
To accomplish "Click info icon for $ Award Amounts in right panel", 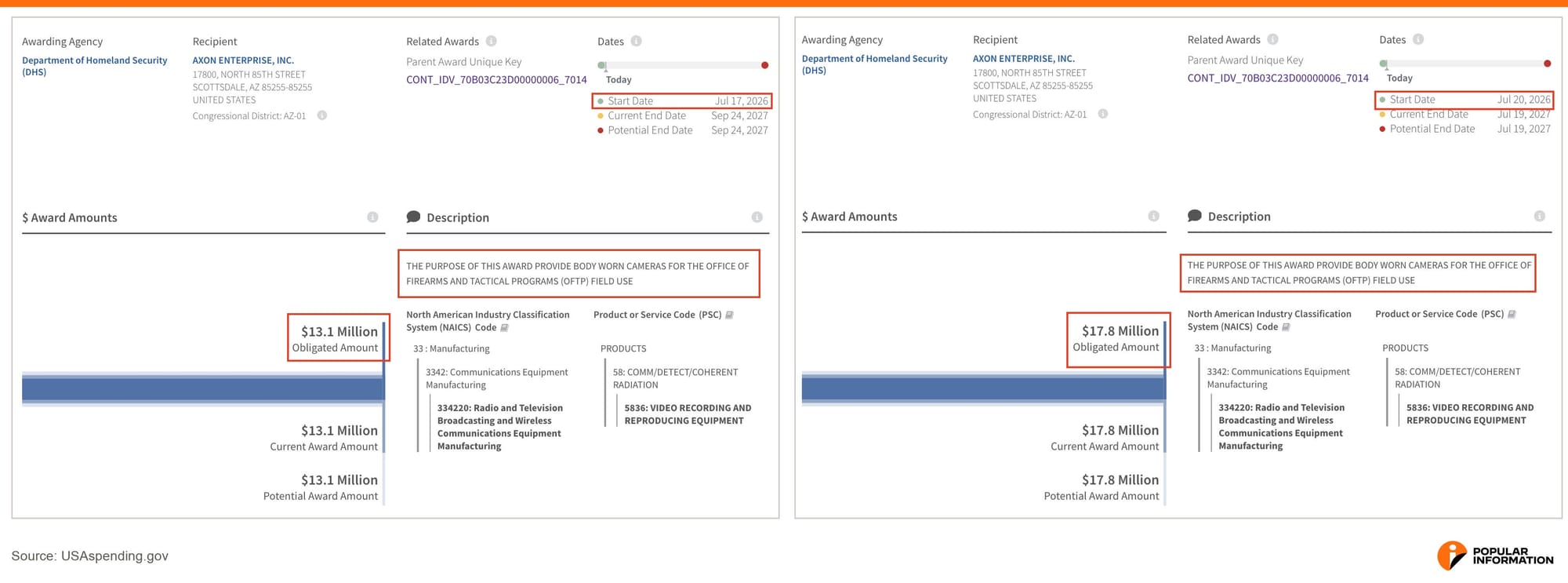I will tap(1153, 216).
